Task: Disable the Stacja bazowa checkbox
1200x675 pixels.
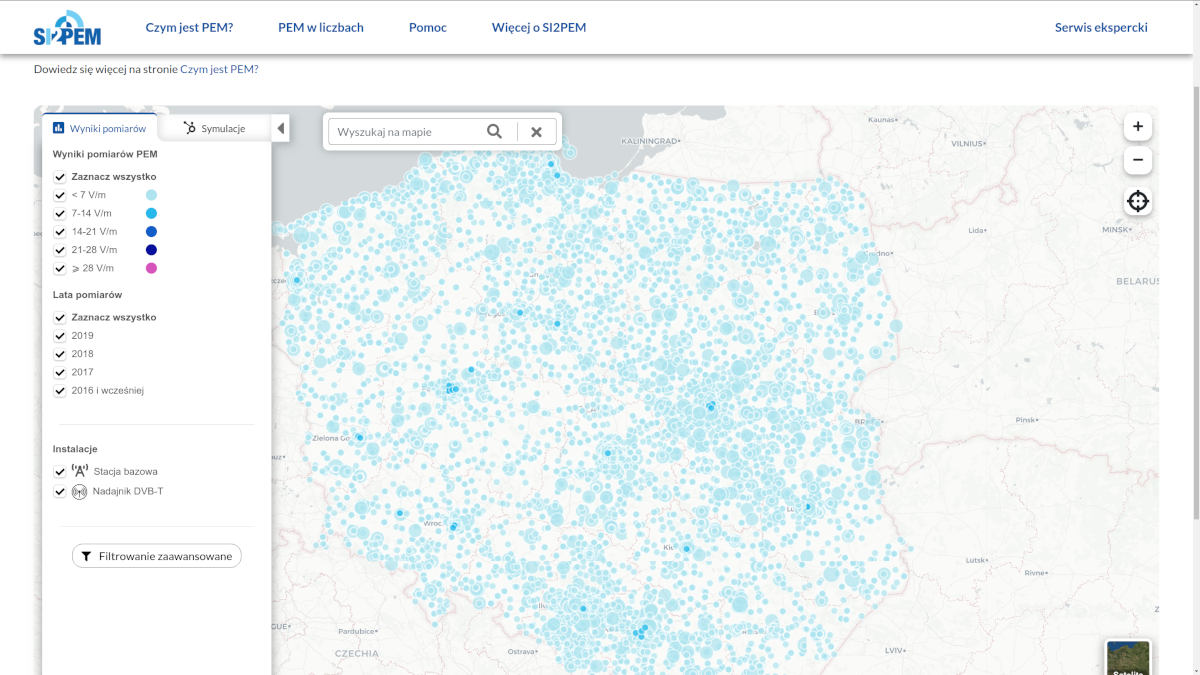Action: (60, 472)
